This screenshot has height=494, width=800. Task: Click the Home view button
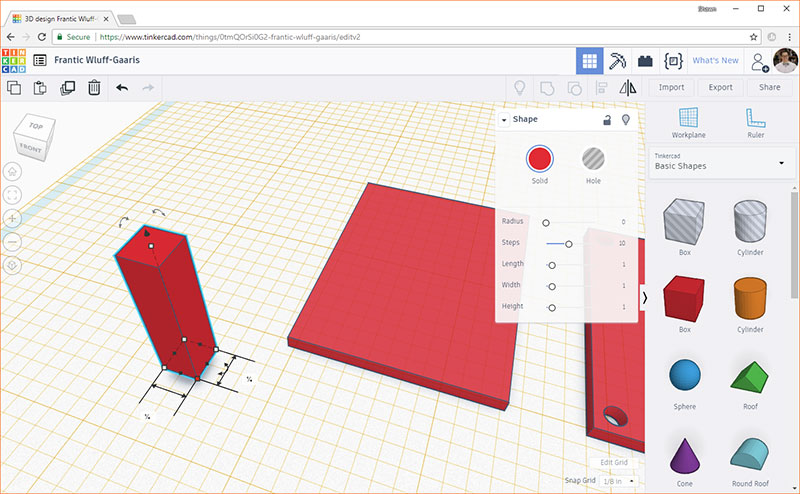(13, 171)
